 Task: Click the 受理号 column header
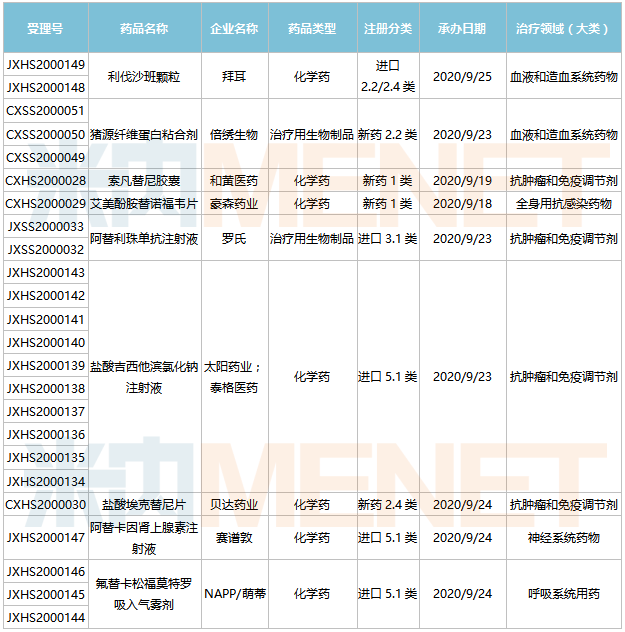45,28
